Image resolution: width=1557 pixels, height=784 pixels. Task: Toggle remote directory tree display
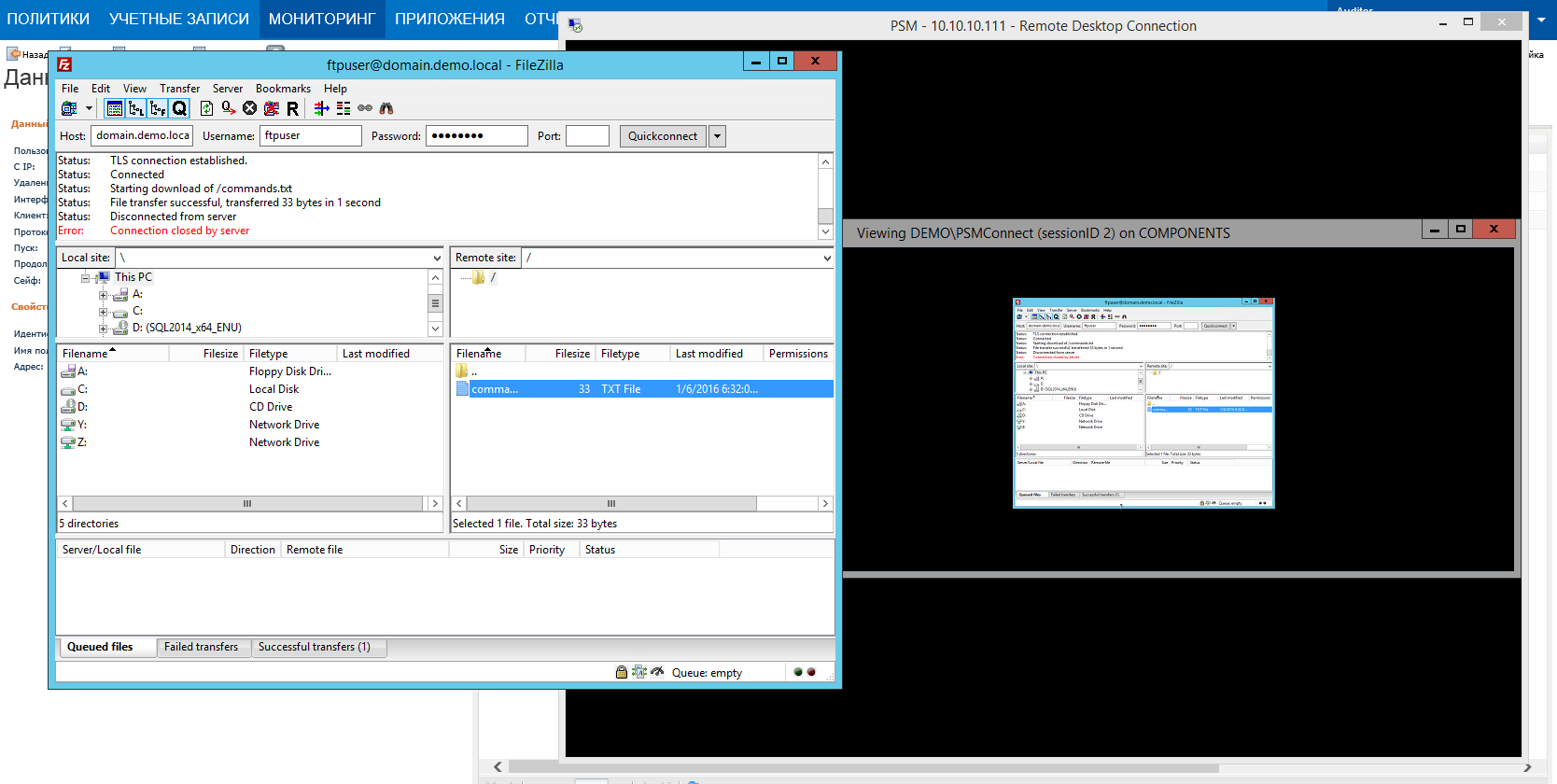[x=158, y=108]
